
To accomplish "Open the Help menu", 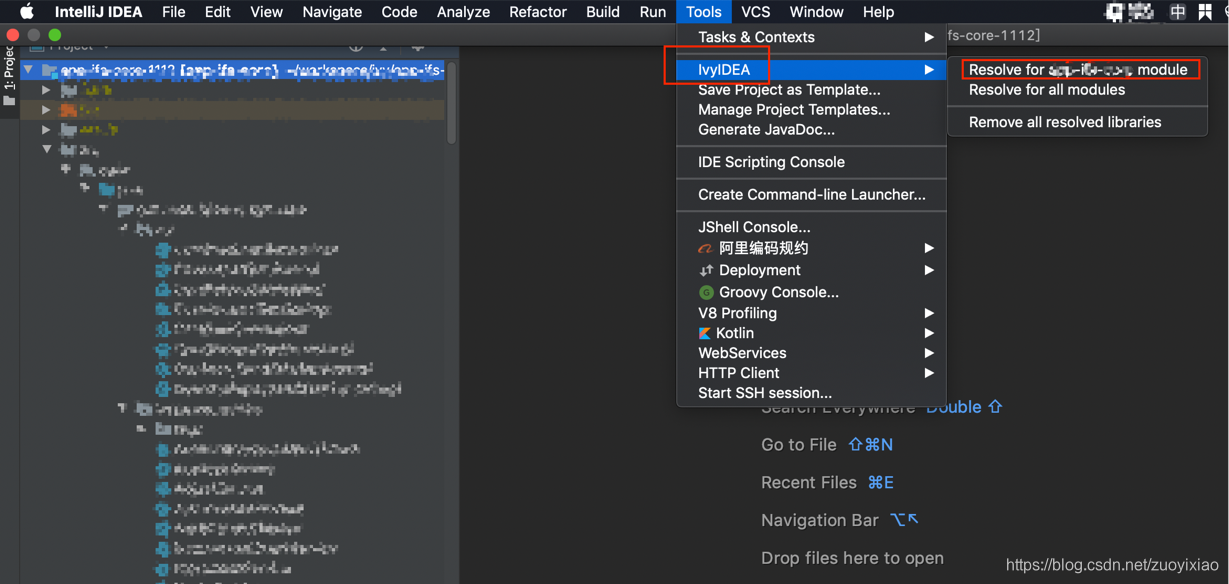I will 878,12.
